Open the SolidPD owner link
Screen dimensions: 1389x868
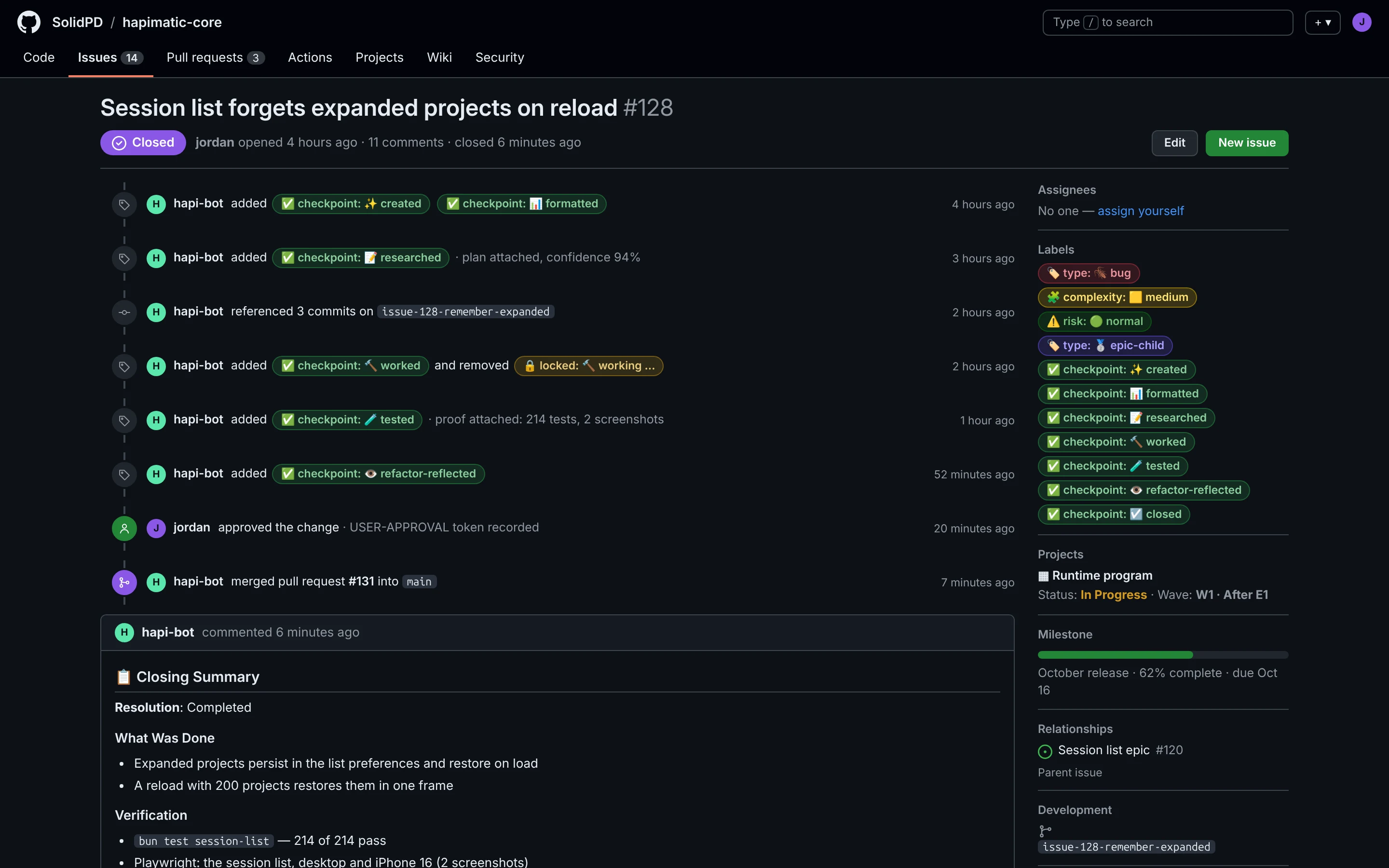(x=78, y=22)
